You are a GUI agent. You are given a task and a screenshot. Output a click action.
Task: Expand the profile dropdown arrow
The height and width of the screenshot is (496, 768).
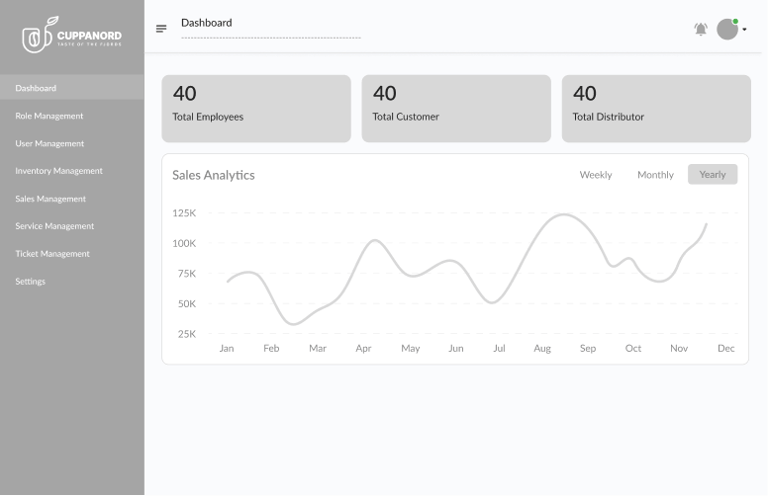pyautogui.click(x=745, y=30)
